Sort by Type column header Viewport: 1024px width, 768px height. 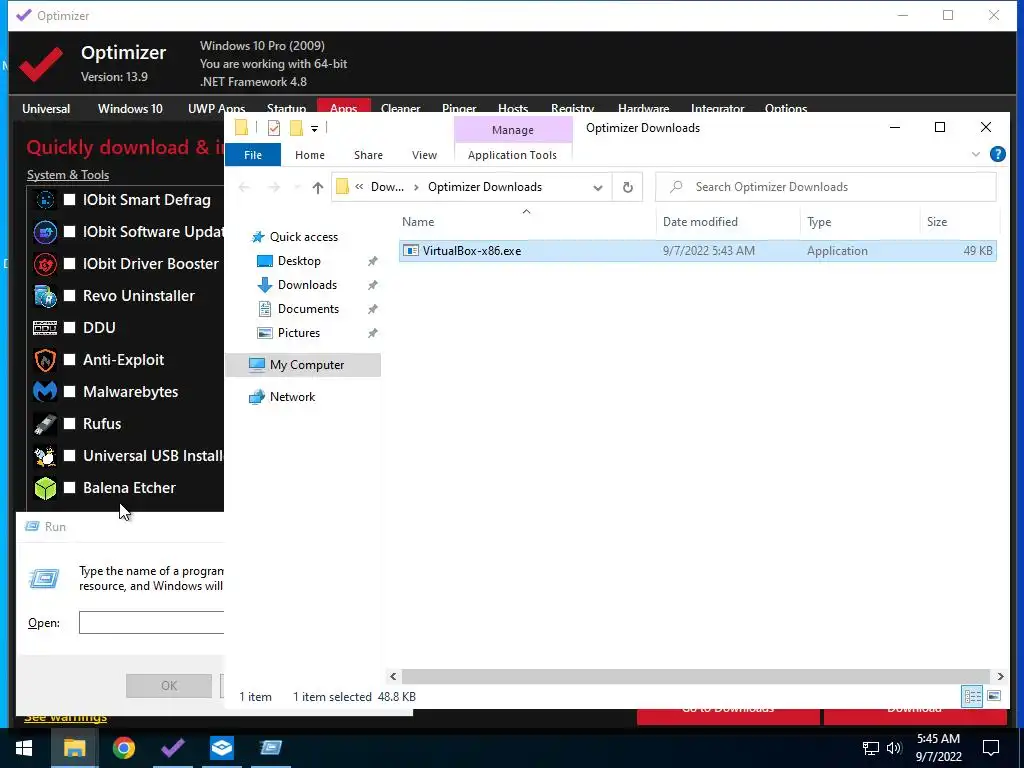click(860, 222)
